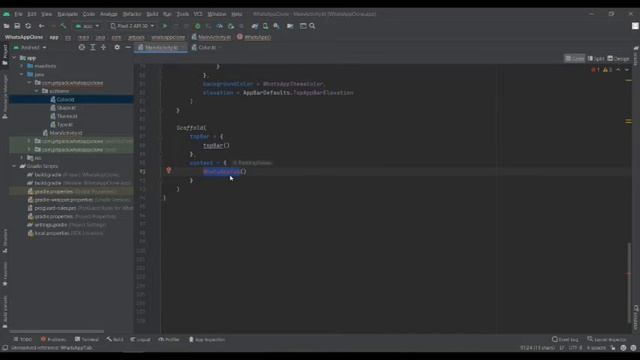
Task: Expand the manifests folder
Action: (x=22, y=66)
